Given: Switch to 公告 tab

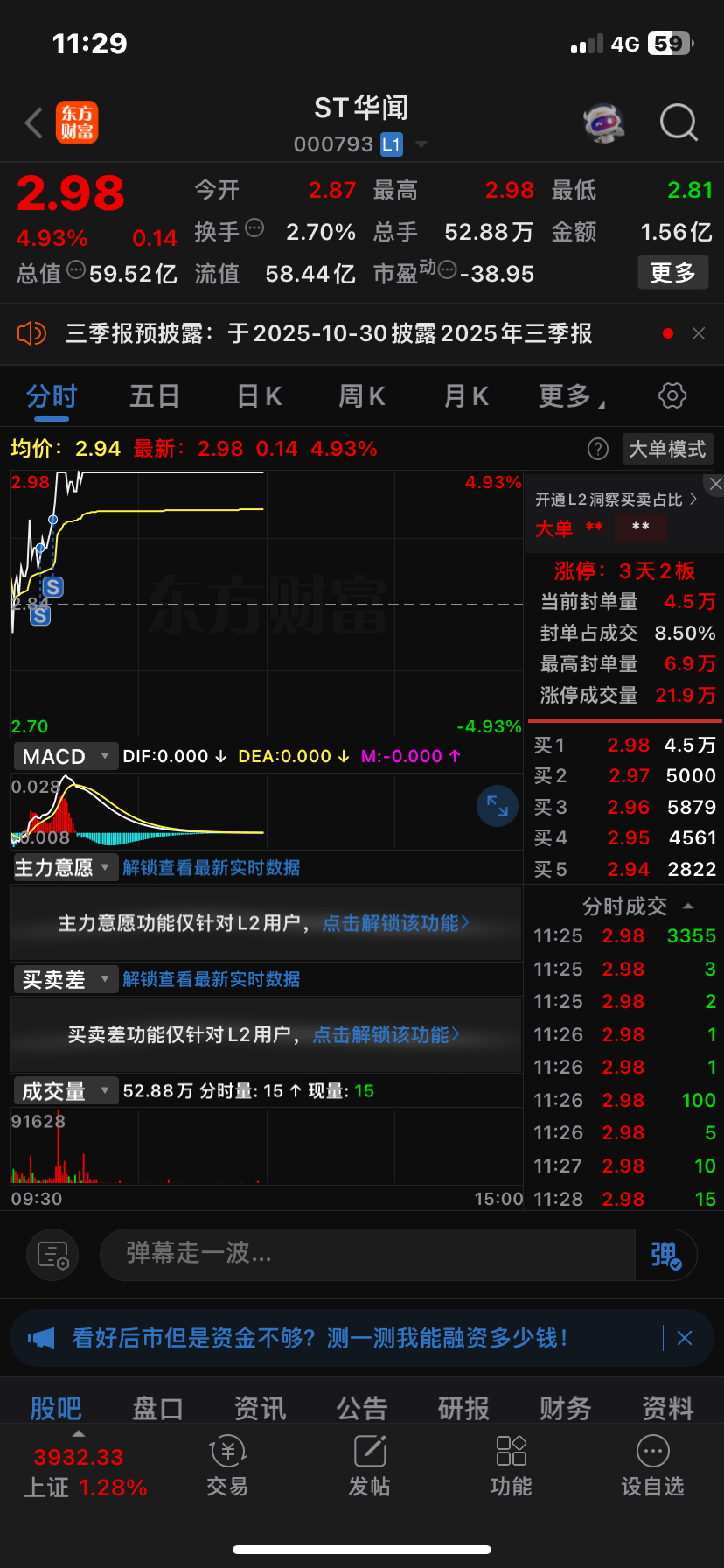Looking at the screenshot, I should pos(362,1408).
